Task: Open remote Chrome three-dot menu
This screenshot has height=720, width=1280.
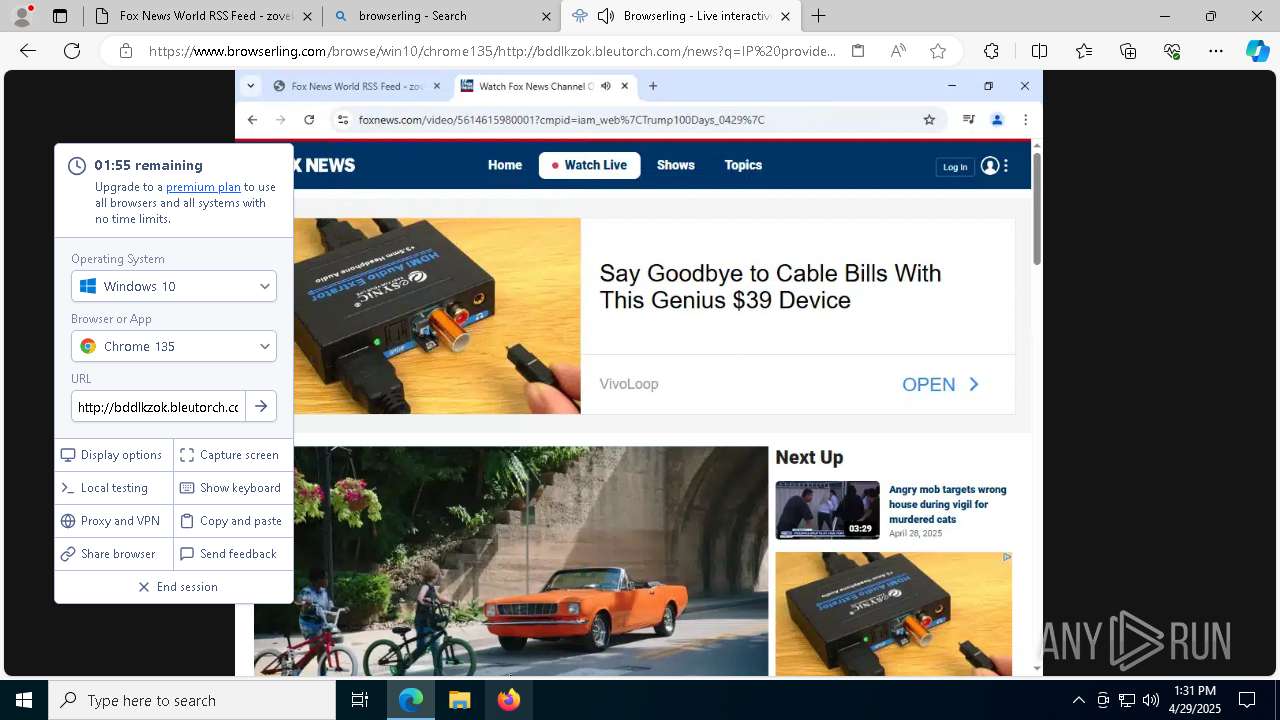Action: (1025, 120)
